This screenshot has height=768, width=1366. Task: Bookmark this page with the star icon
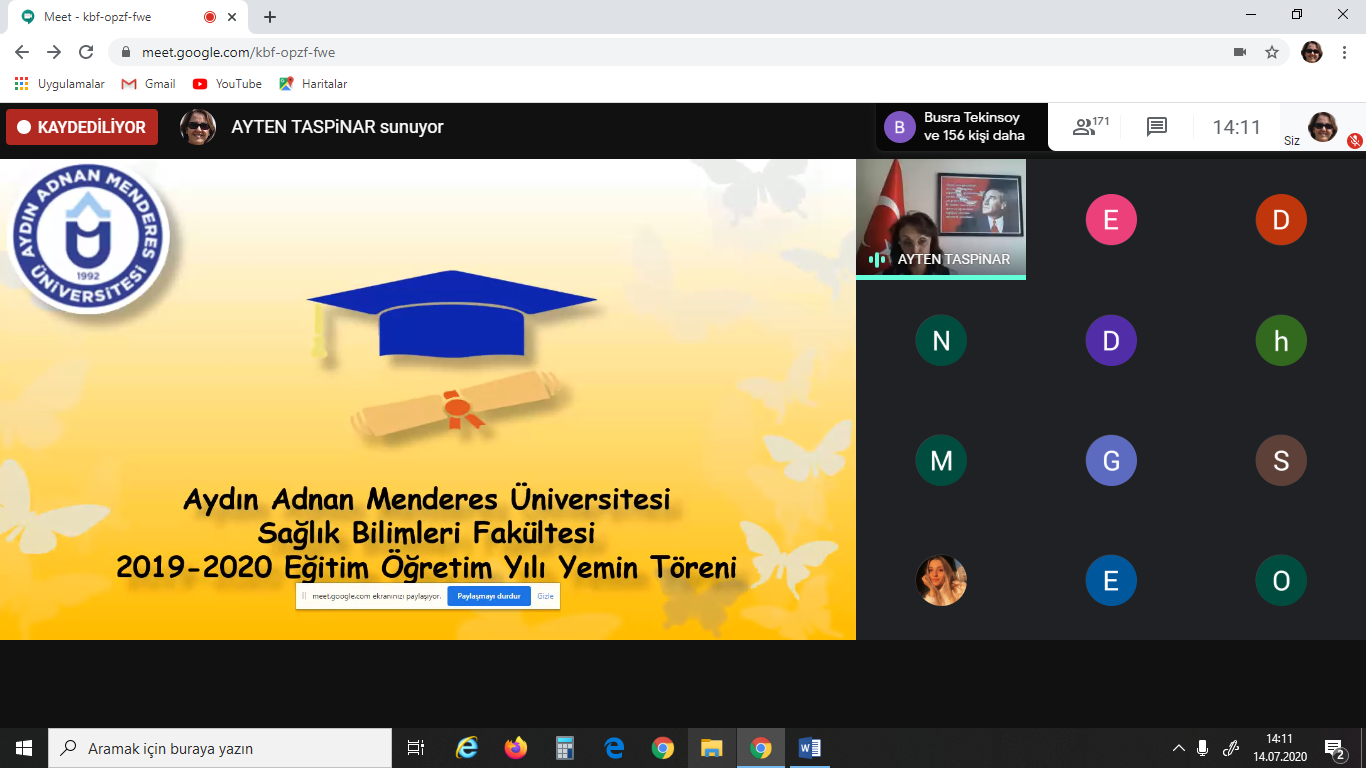tap(1272, 52)
